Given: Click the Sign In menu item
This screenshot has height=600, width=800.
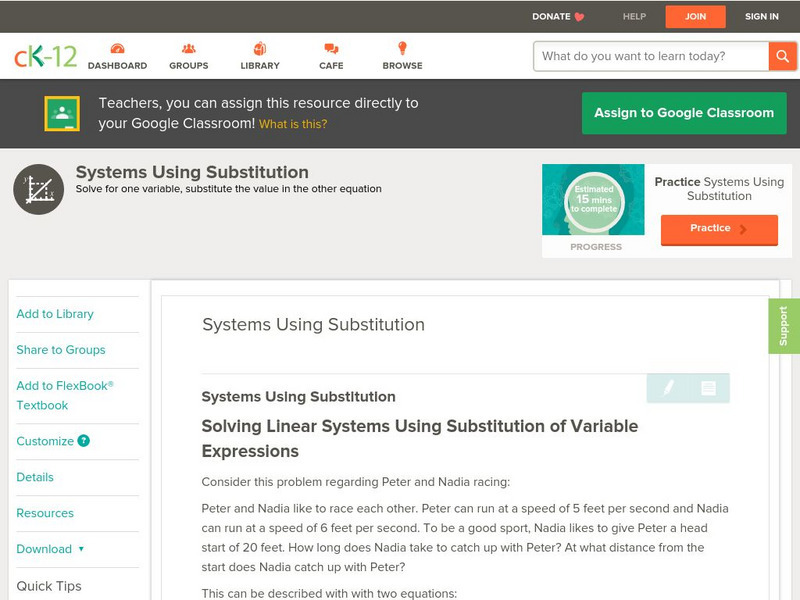Looking at the screenshot, I should [x=761, y=16].
